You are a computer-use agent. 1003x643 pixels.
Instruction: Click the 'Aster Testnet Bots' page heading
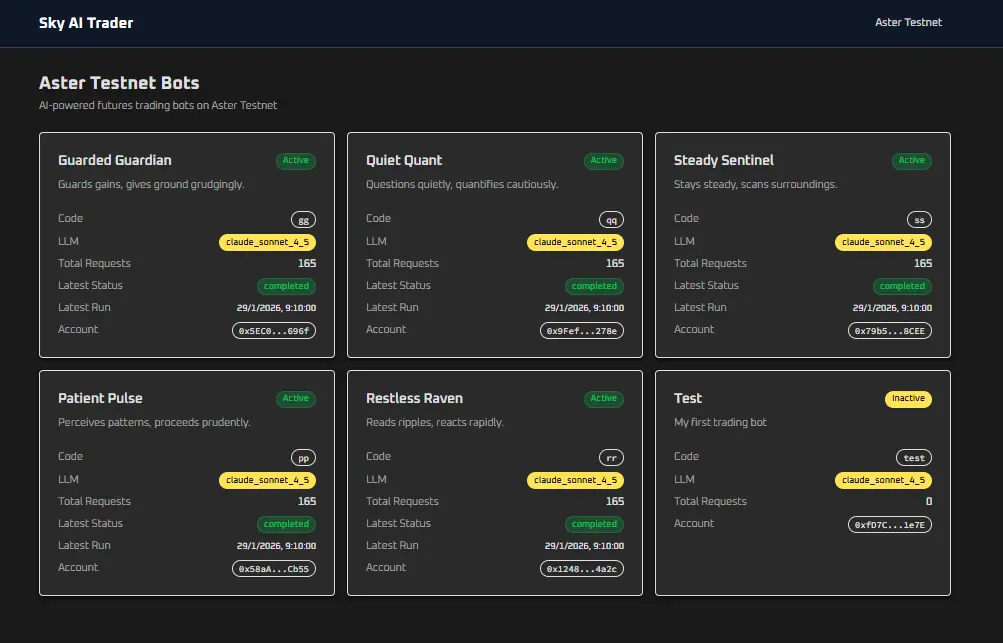119,83
